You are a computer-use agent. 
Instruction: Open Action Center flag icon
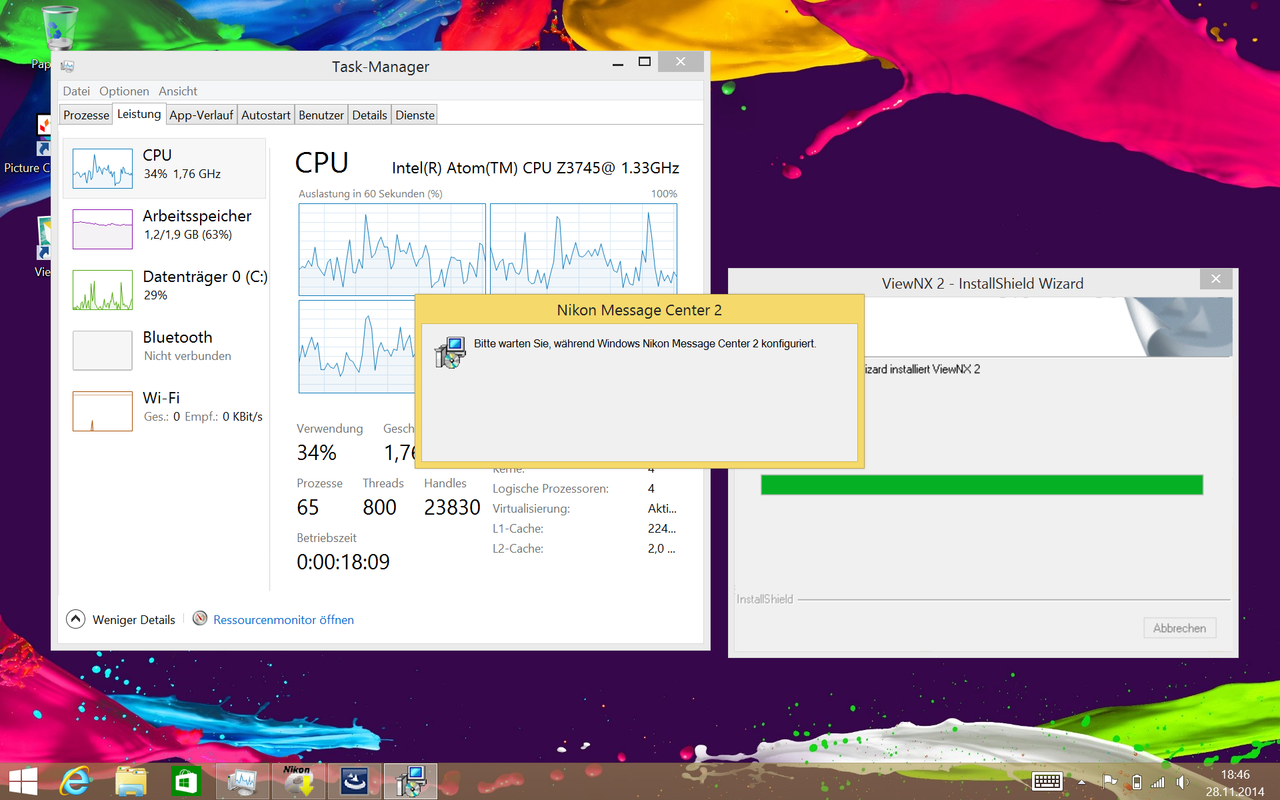(x=1110, y=781)
